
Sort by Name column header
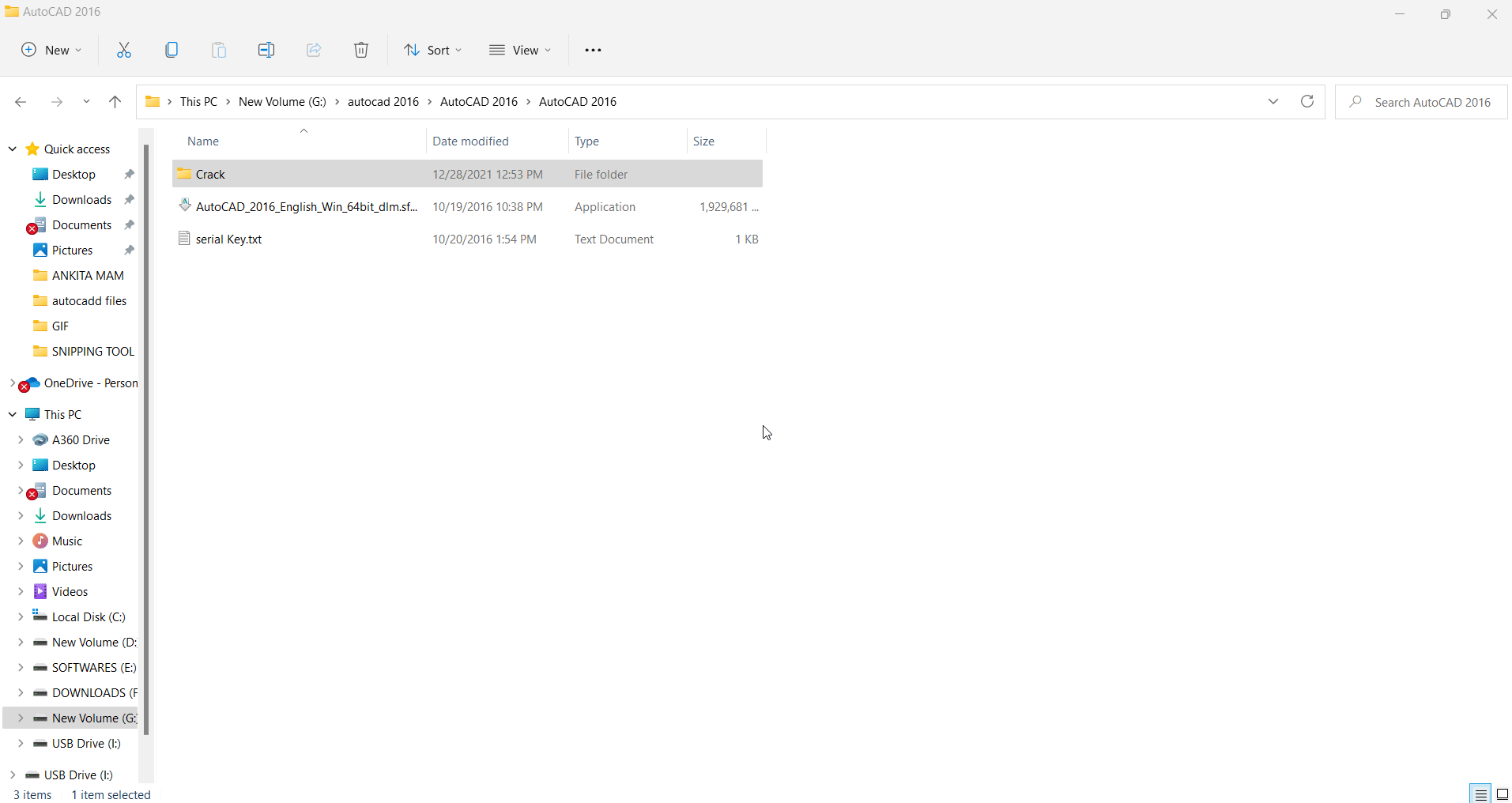pos(299,141)
